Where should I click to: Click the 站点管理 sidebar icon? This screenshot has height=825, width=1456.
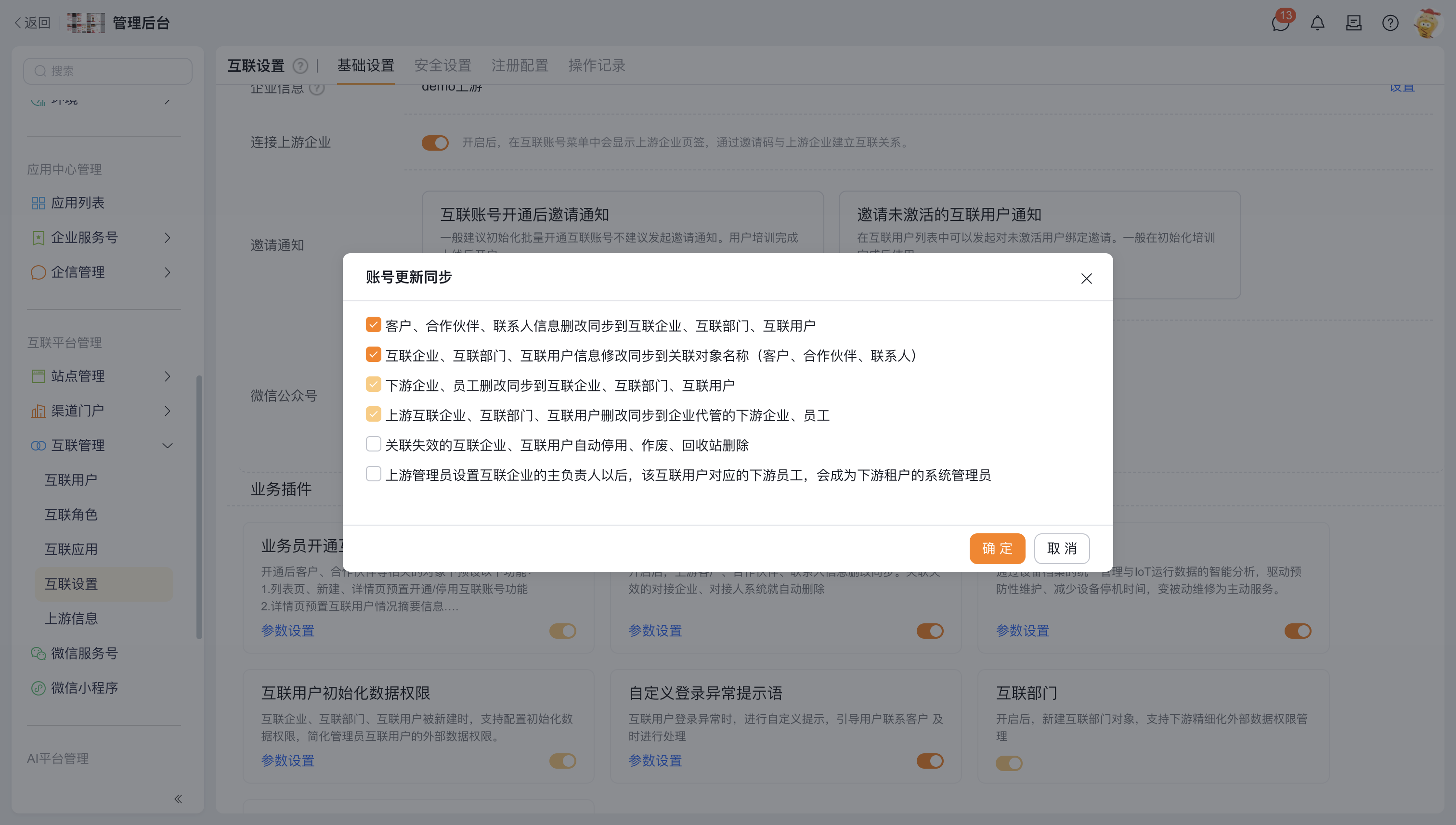click(38, 376)
